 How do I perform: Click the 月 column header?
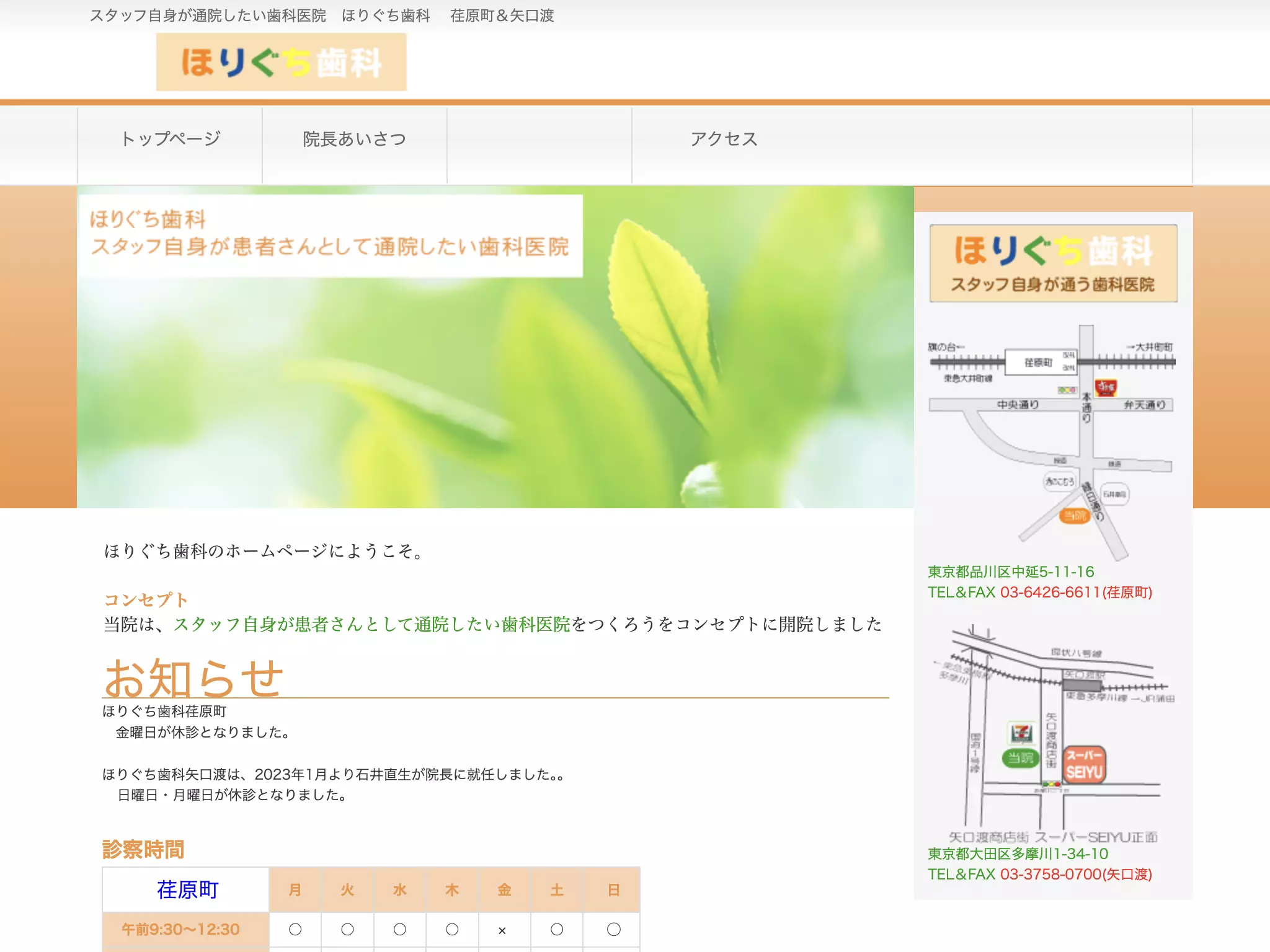[x=295, y=890]
